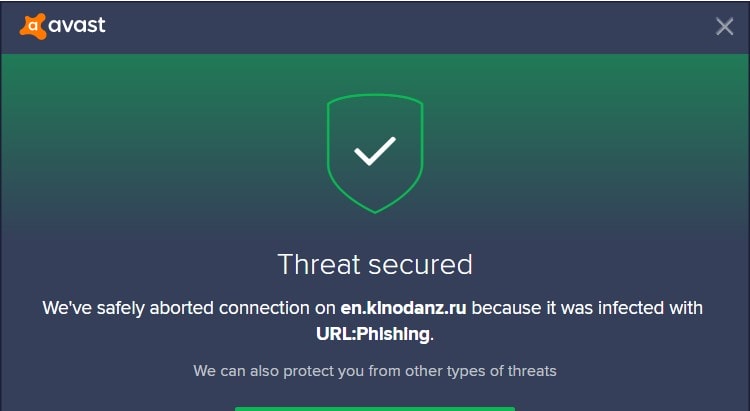Image resolution: width=750 pixels, height=411 pixels.
Task: Click the green button at the bottom
Action: pos(375,409)
